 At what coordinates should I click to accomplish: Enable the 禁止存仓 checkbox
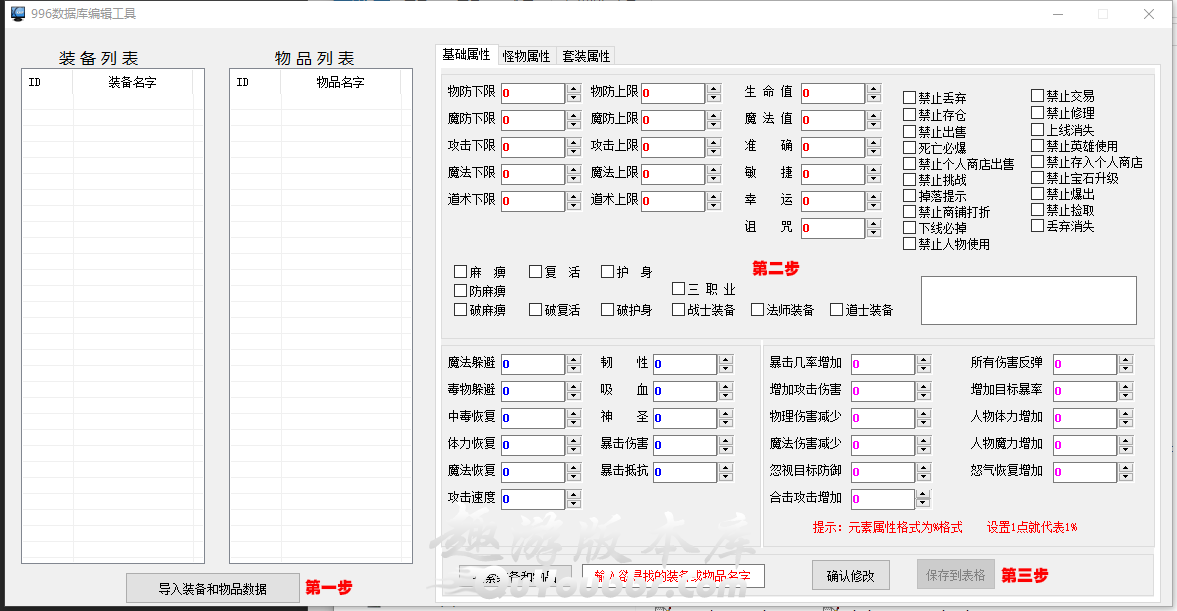pyautogui.click(x=909, y=114)
